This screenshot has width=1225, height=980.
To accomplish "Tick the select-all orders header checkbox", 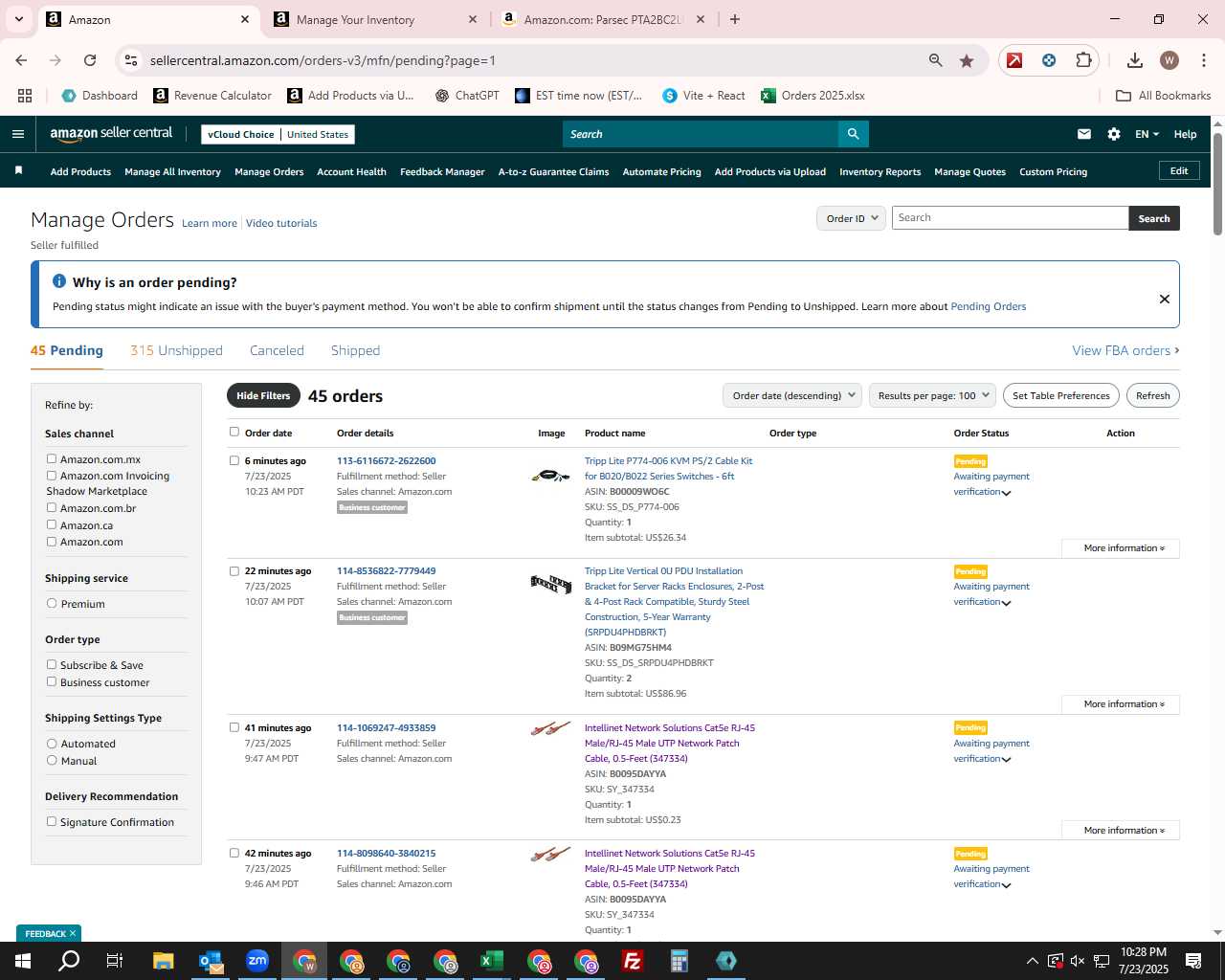I will pos(234,432).
